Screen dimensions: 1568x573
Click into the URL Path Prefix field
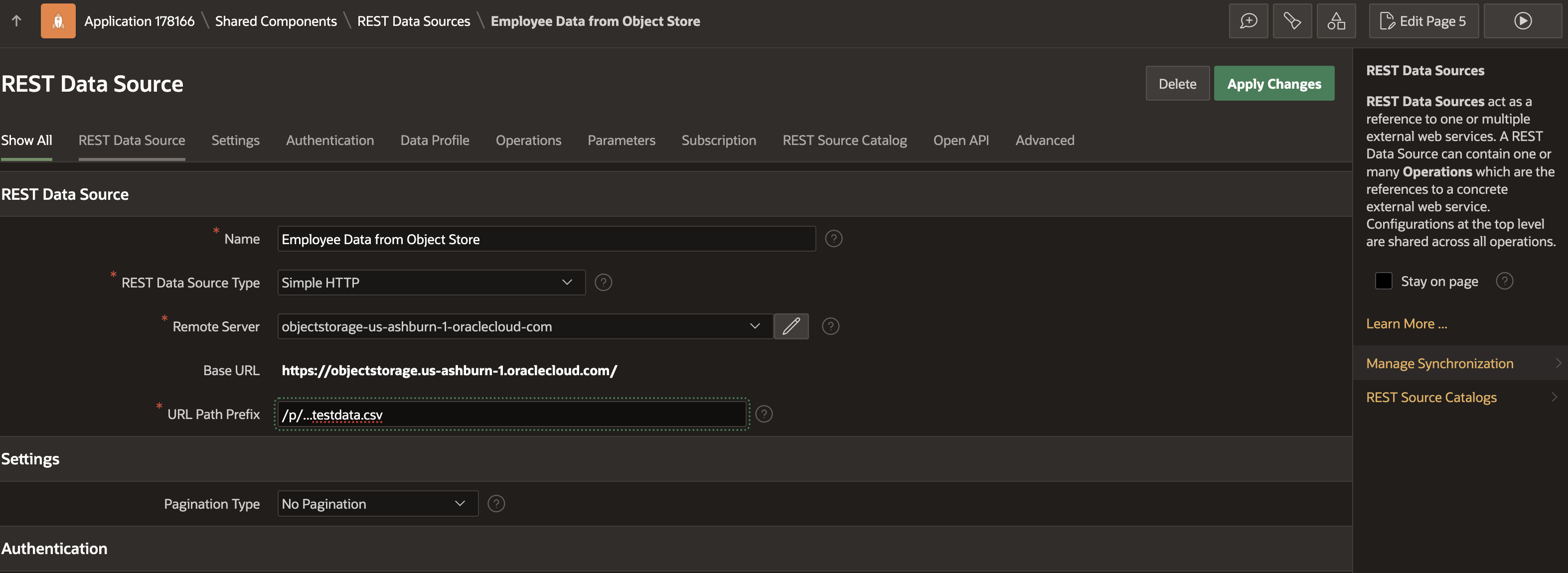click(511, 415)
